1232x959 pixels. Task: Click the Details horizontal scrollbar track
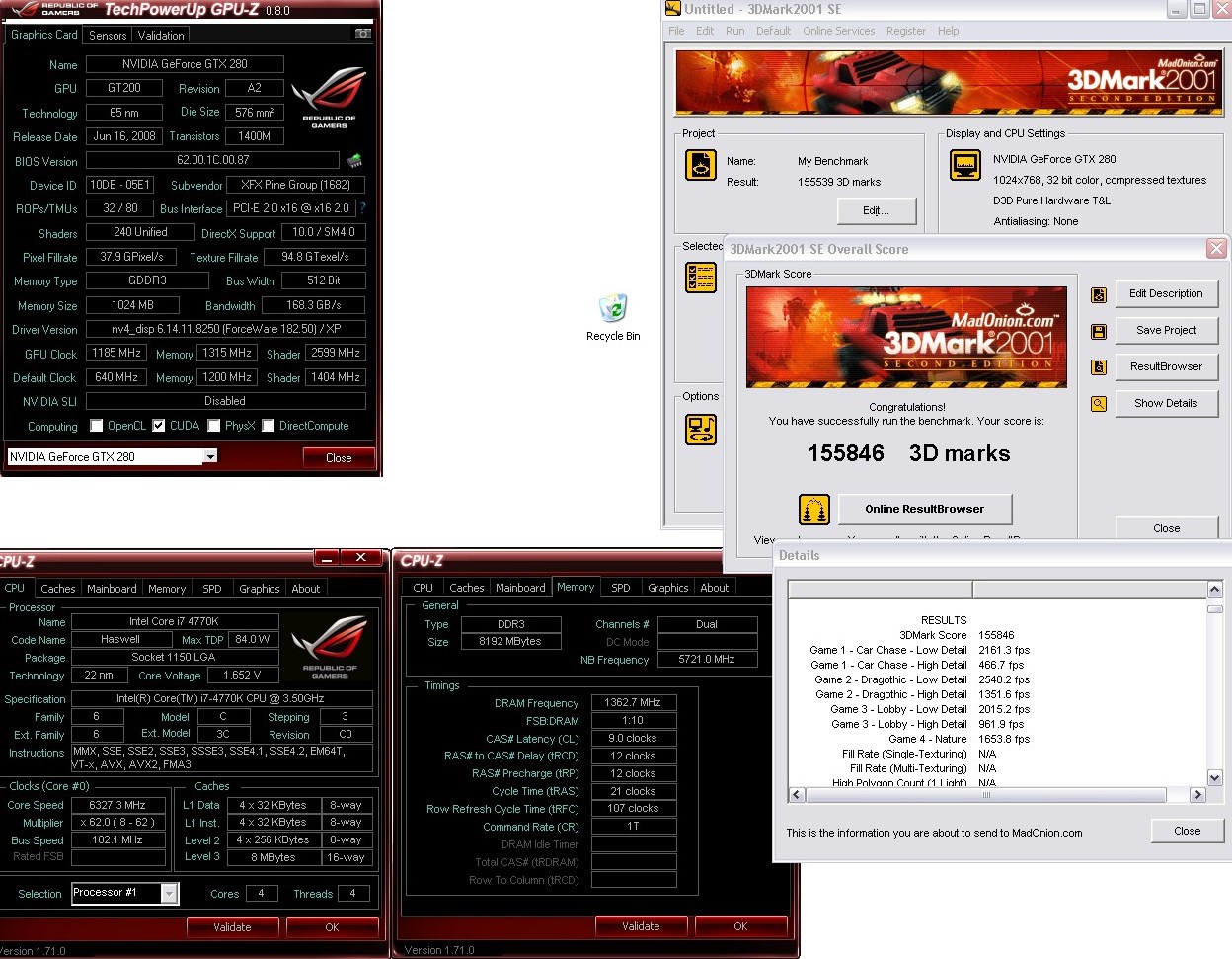coord(997,794)
